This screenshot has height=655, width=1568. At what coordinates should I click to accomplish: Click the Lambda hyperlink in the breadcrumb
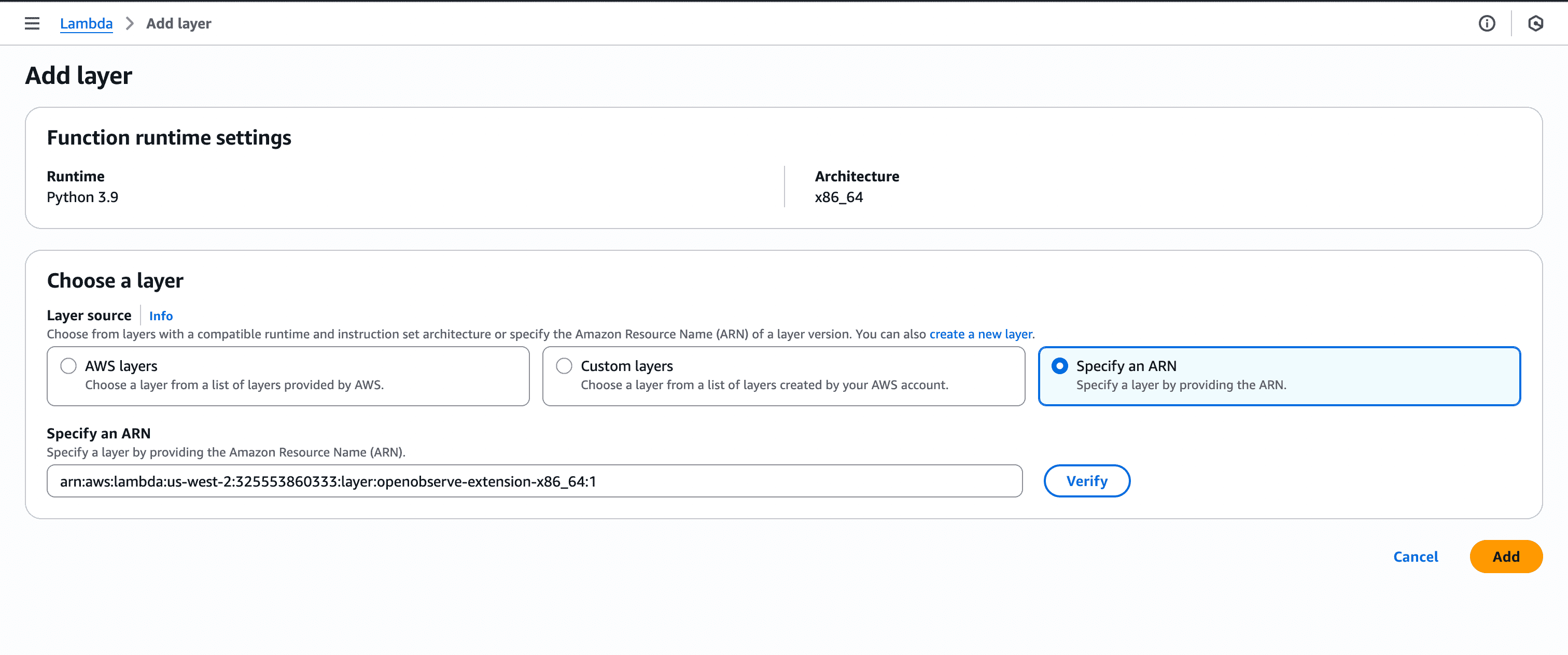coord(86,23)
